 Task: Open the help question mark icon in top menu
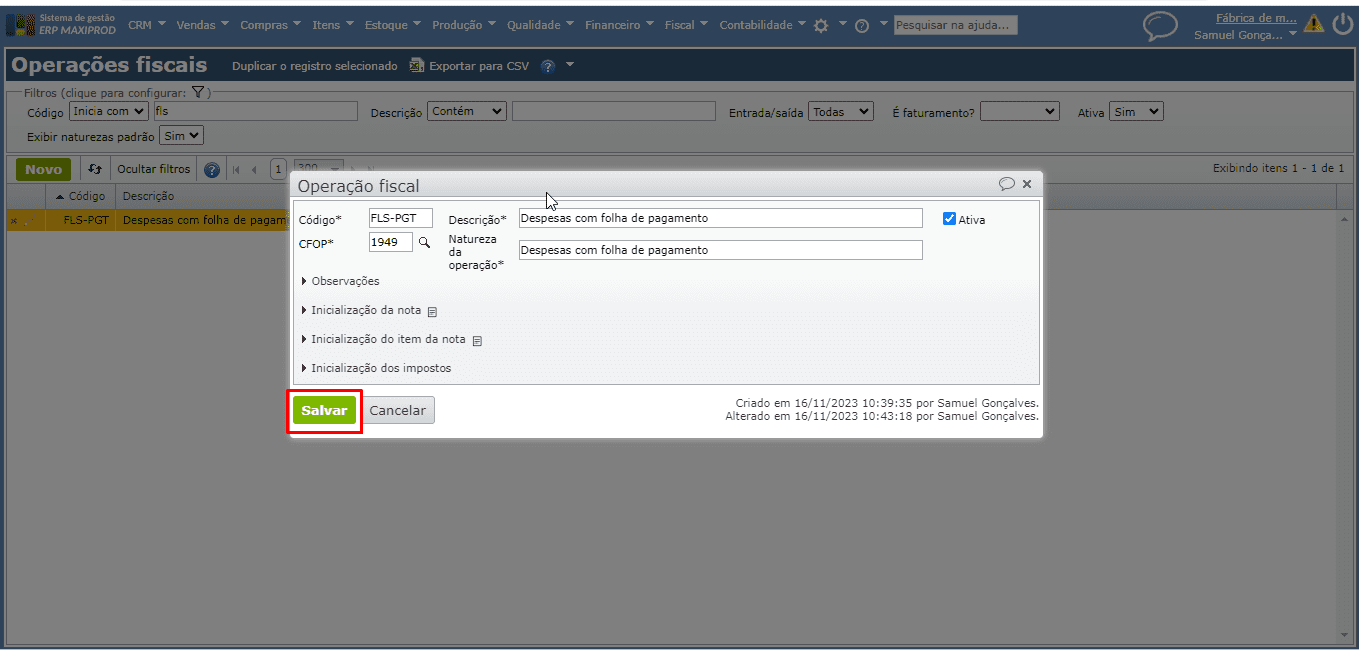point(861,26)
